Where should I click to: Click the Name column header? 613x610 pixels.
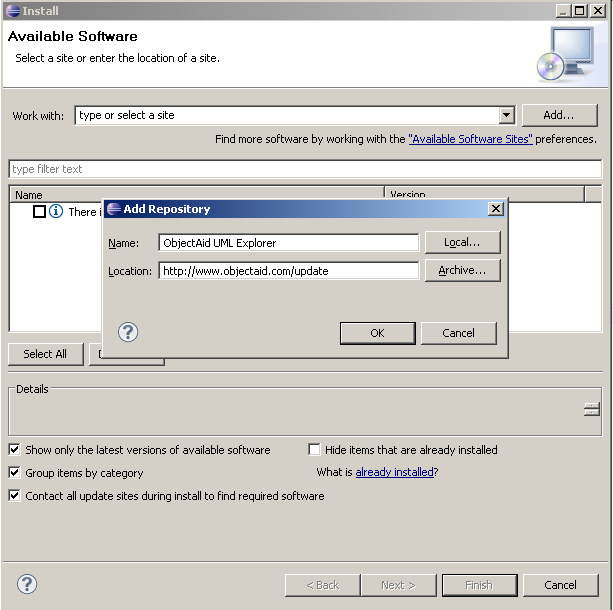click(197, 194)
